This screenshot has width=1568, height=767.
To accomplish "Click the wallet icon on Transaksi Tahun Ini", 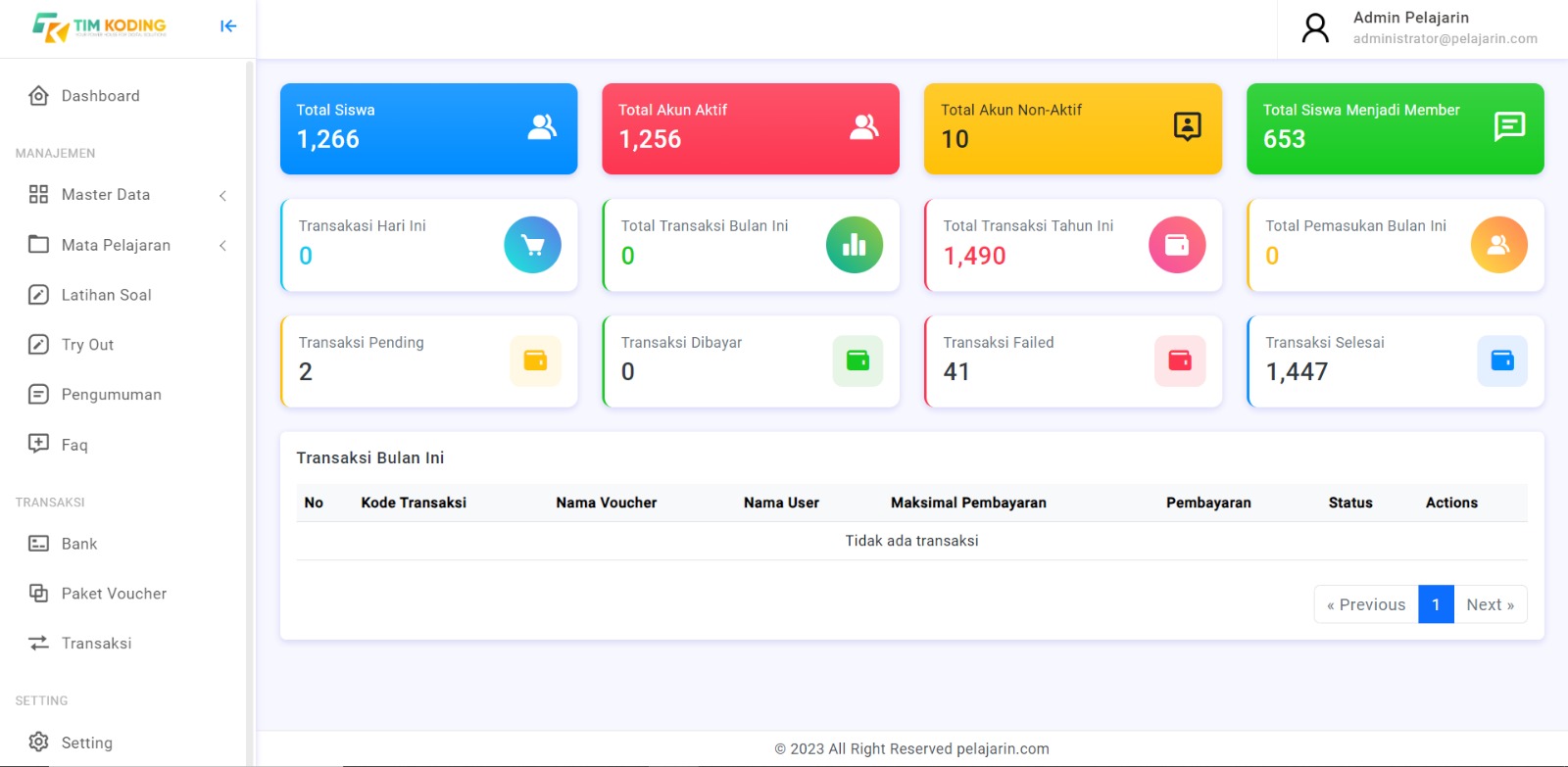I will pos(1177,245).
